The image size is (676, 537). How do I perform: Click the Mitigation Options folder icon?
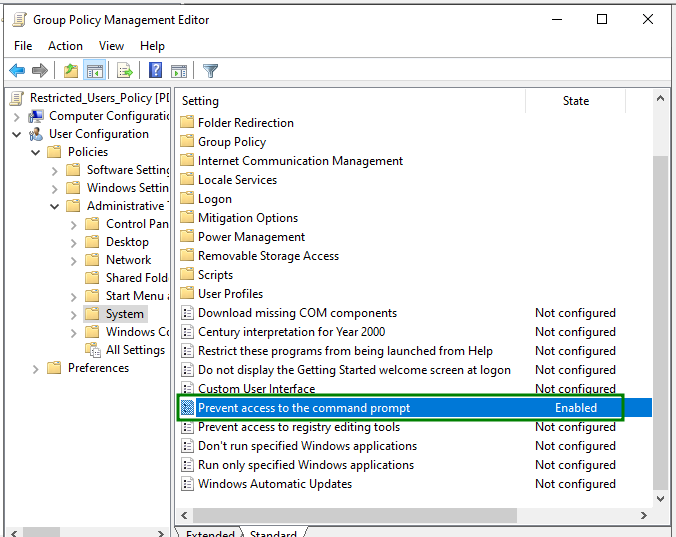[x=187, y=218]
